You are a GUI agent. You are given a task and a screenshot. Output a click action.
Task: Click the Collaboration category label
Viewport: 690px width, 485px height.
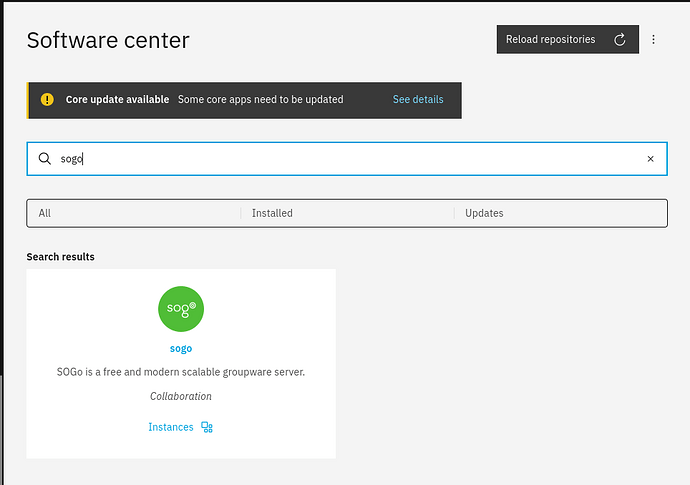click(x=181, y=396)
